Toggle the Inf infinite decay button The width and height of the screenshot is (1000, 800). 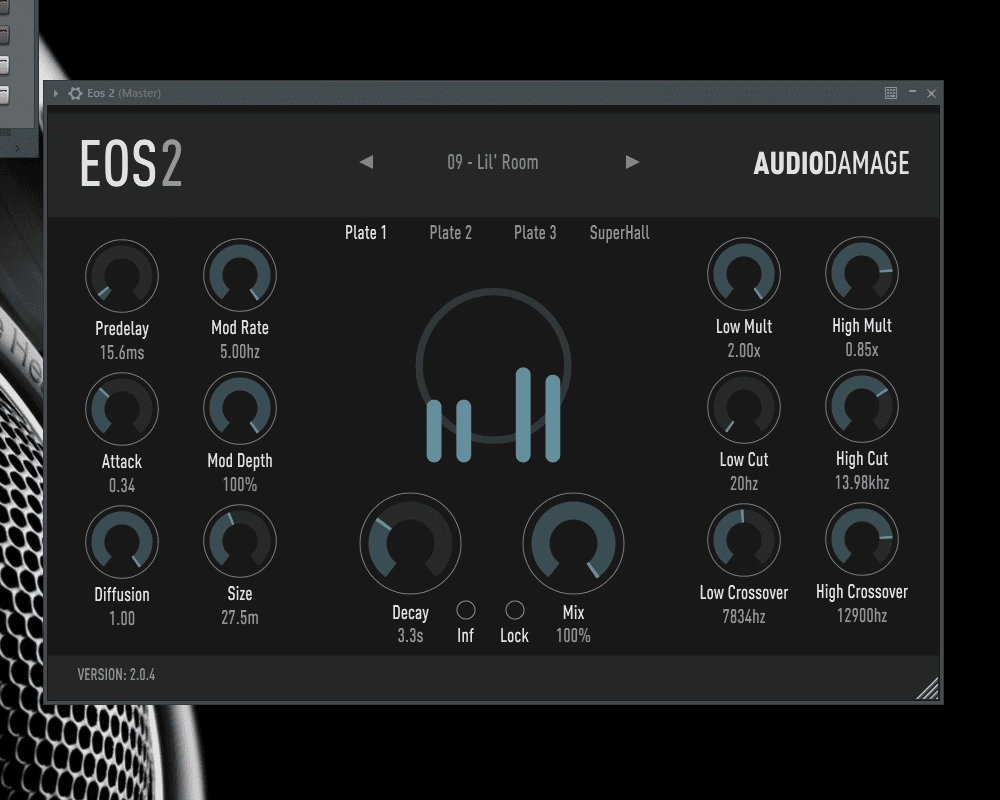click(x=466, y=611)
